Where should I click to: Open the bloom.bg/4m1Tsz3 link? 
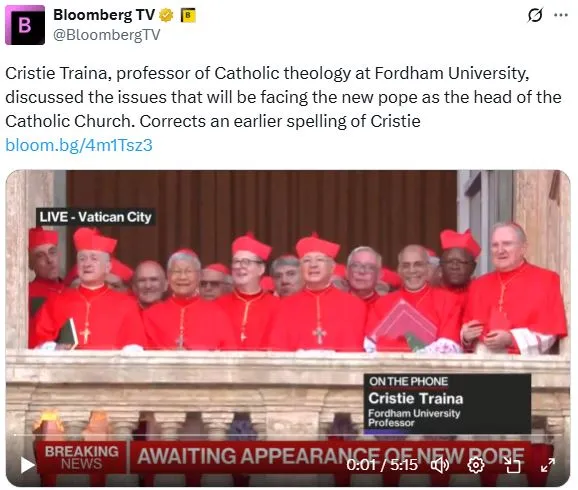[x=79, y=145]
